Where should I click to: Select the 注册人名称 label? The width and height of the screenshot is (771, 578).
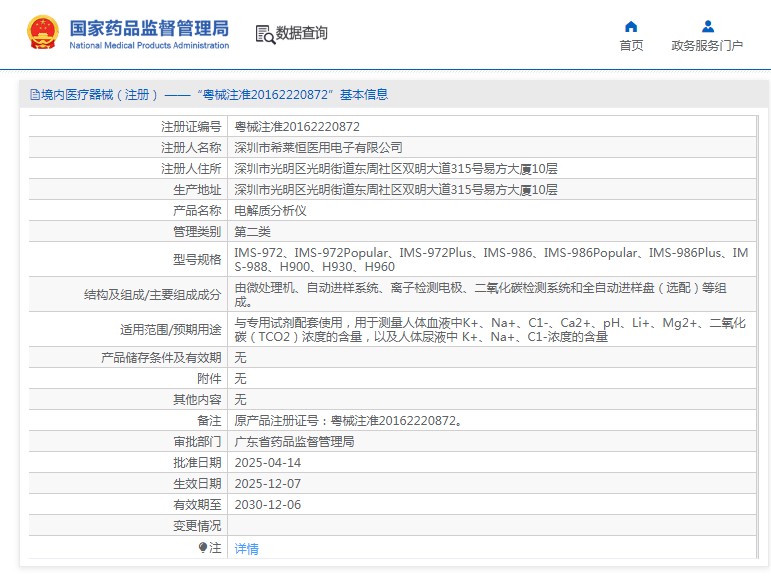click(191, 148)
